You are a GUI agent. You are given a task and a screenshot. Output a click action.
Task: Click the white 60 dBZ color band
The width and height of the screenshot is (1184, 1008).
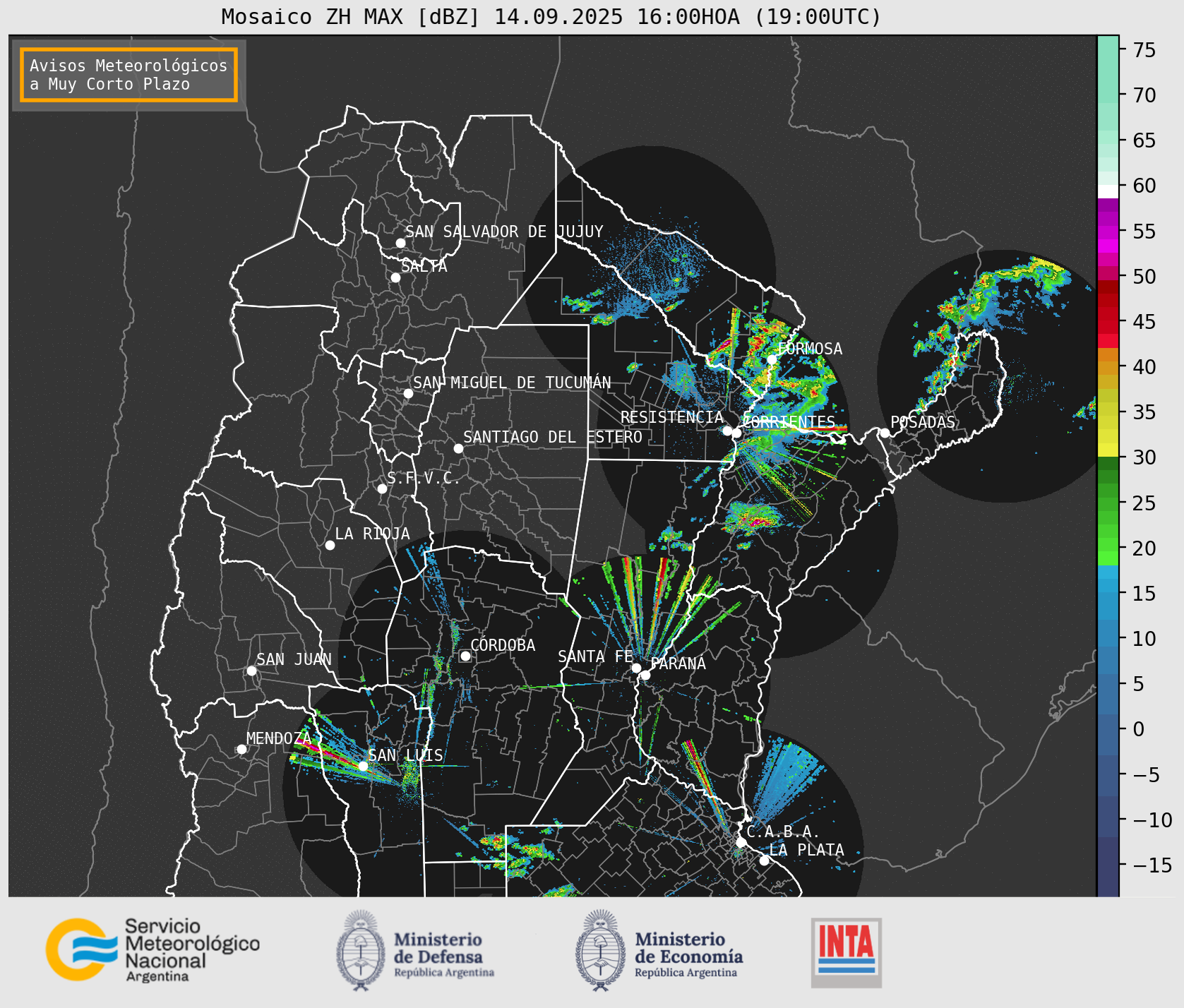point(1108,191)
